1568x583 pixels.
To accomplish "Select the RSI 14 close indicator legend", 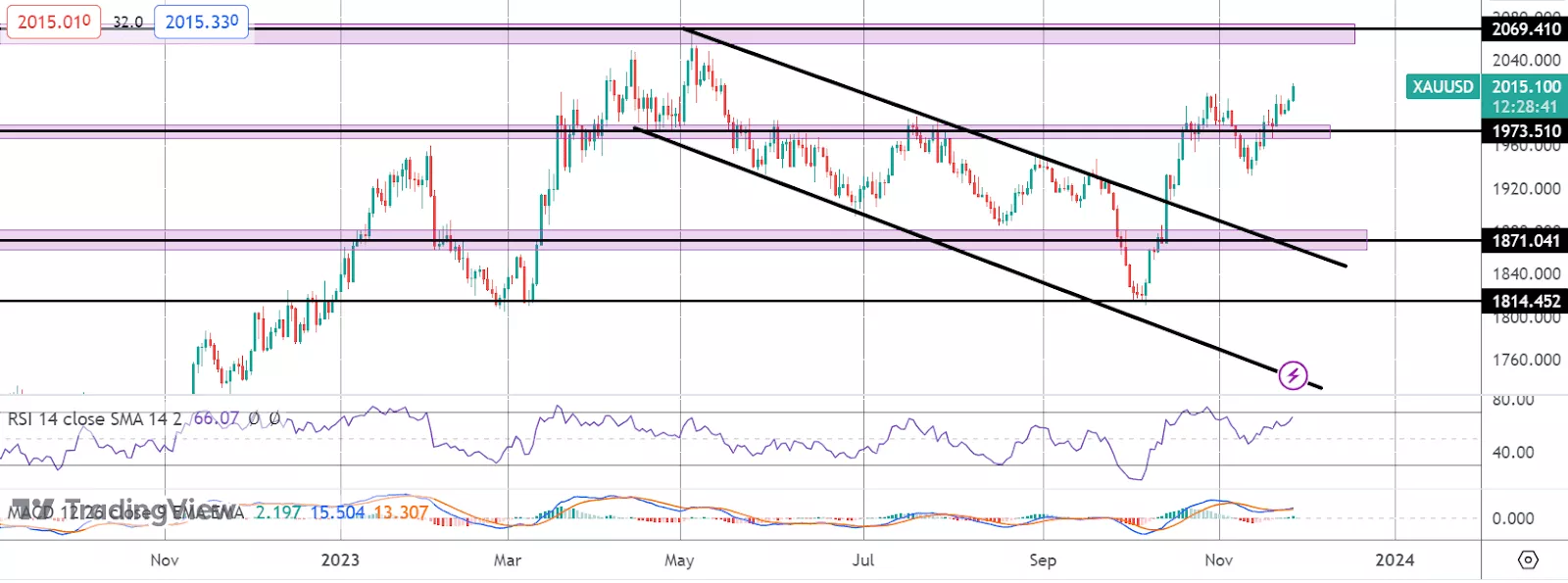I will click(95, 418).
